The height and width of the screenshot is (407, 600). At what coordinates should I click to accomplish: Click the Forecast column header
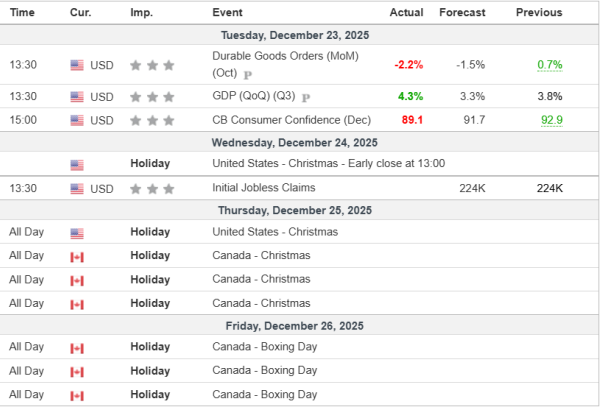point(462,12)
